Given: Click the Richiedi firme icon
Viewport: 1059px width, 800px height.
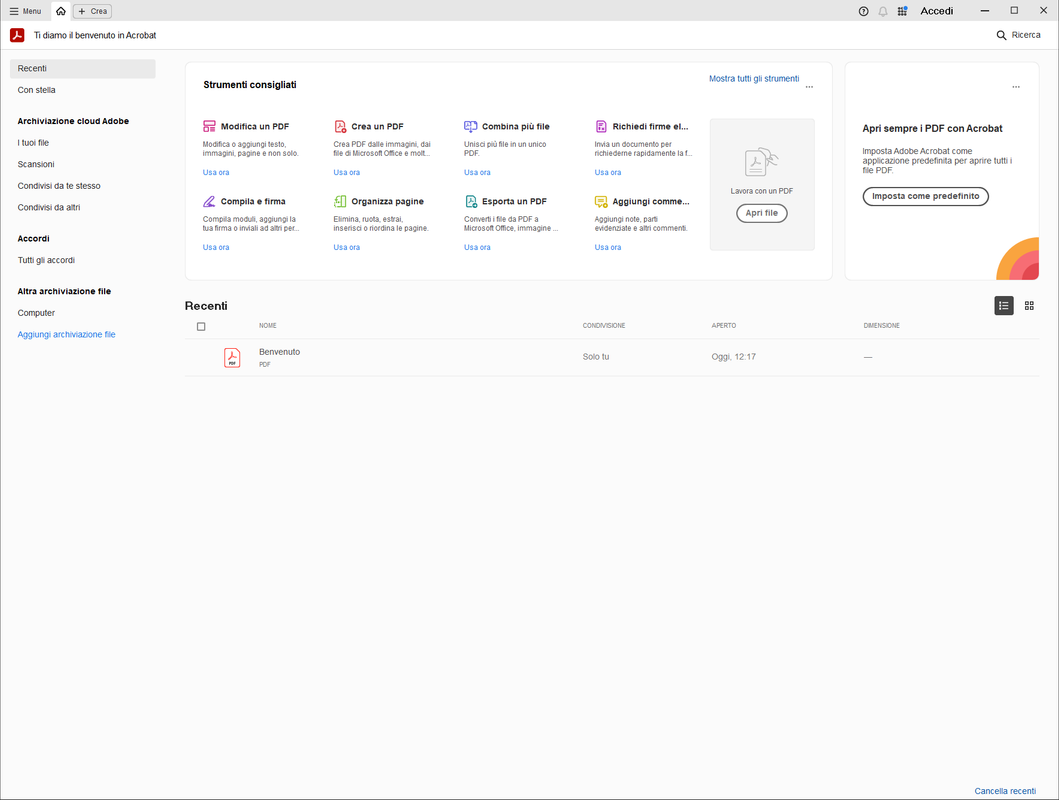Looking at the screenshot, I should 601,126.
